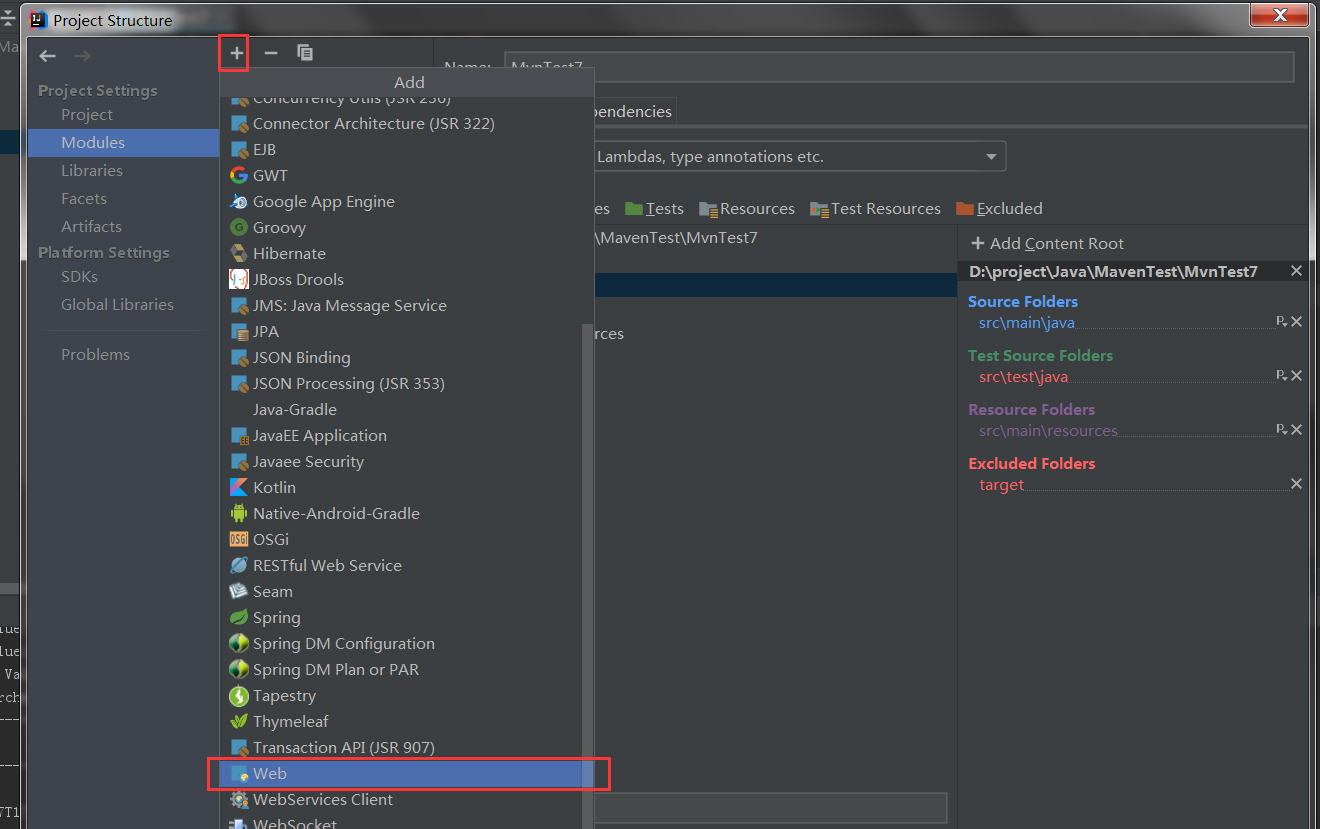Click the Spring DM Configuration icon
1320x829 pixels.
tap(239, 644)
